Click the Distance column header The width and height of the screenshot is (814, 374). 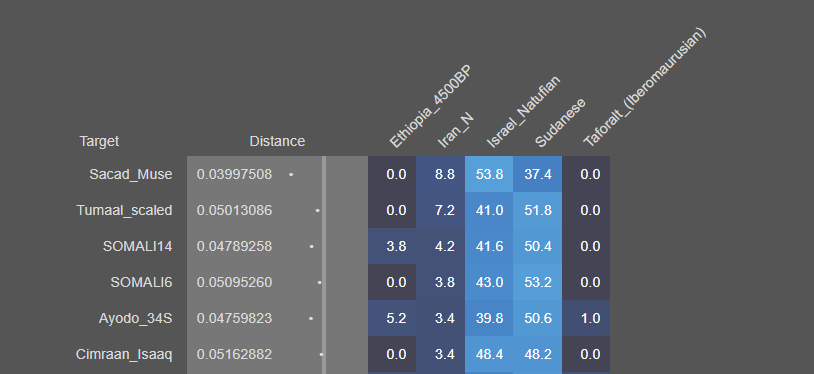tap(277, 141)
